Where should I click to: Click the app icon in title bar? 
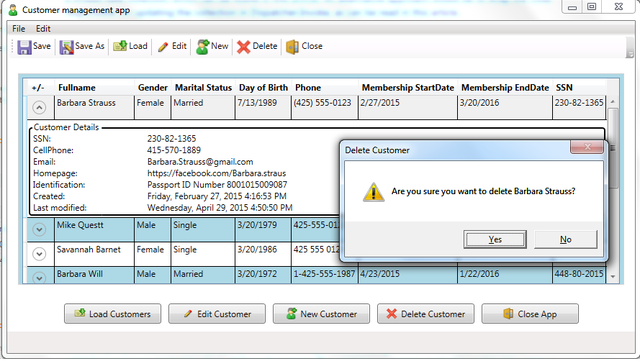pos(13,10)
